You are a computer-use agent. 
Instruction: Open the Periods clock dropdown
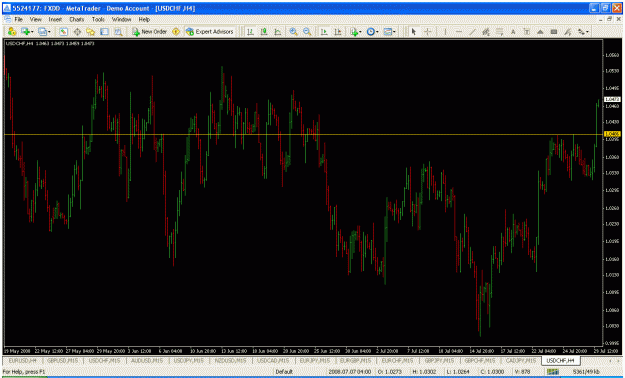[372, 32]
